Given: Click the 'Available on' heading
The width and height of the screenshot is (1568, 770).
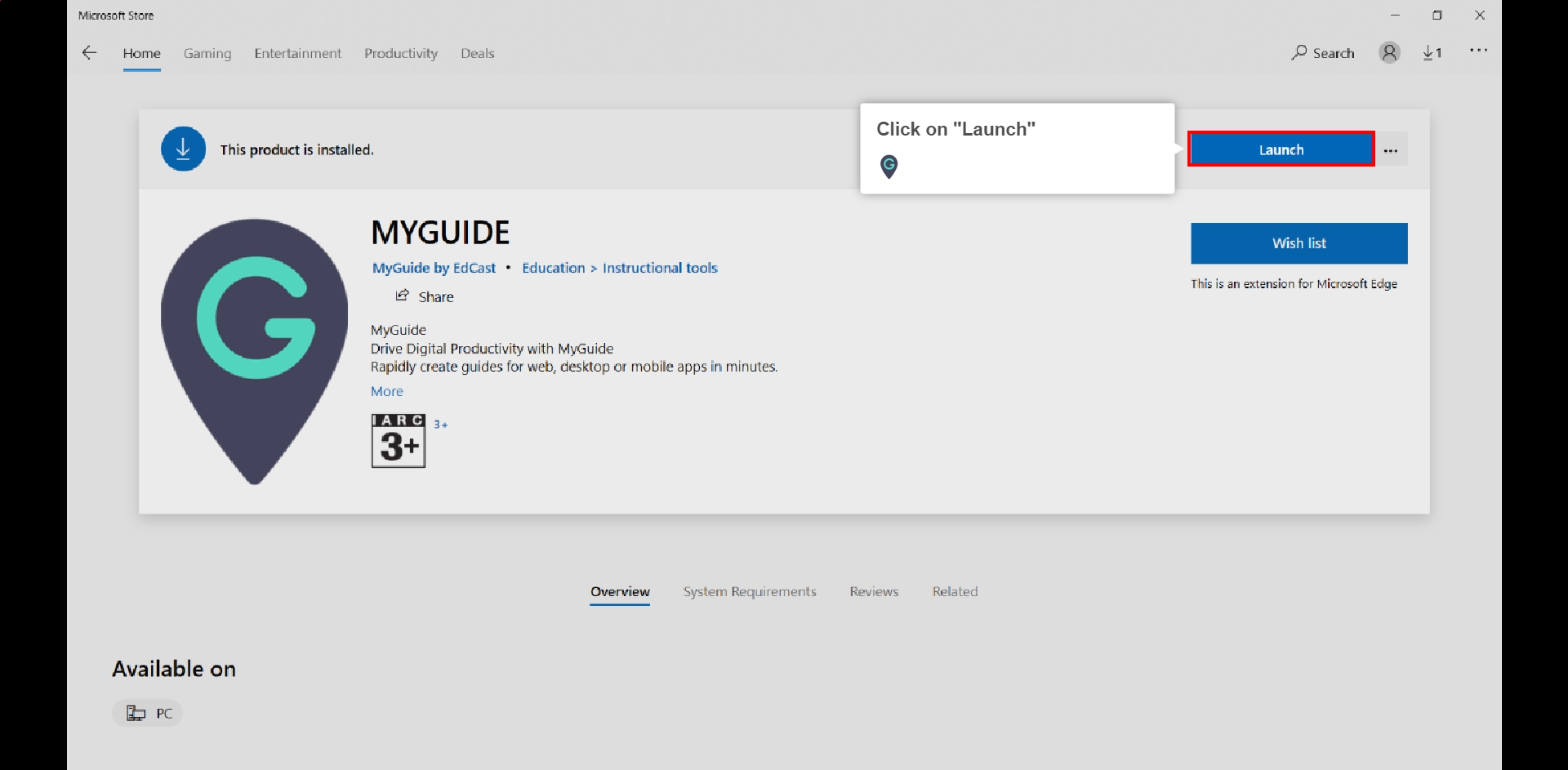Looking at the screenshot, I should 174,669.
